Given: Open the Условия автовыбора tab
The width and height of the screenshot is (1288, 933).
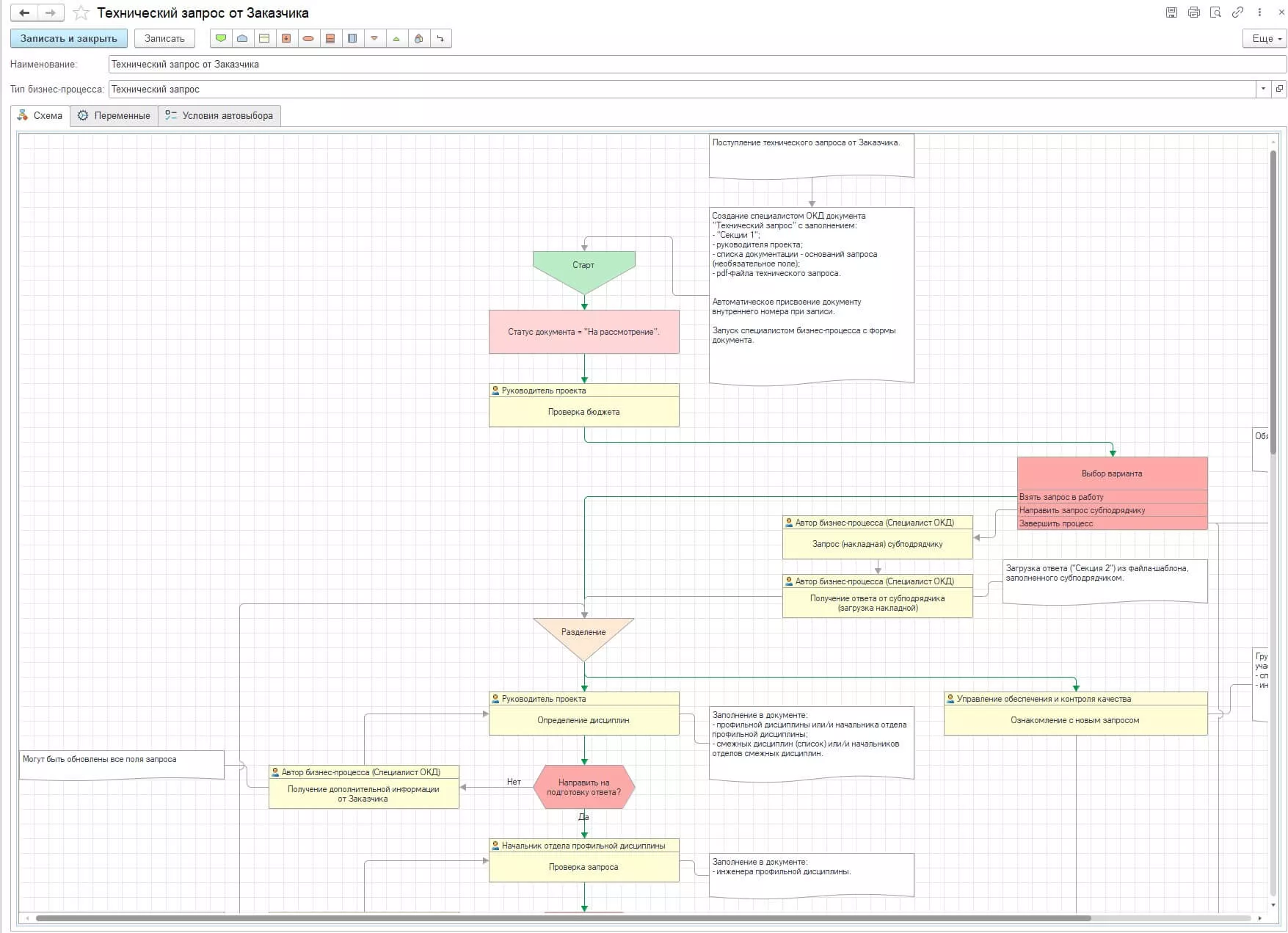Looking at the screenshot, I should point(219,115).
